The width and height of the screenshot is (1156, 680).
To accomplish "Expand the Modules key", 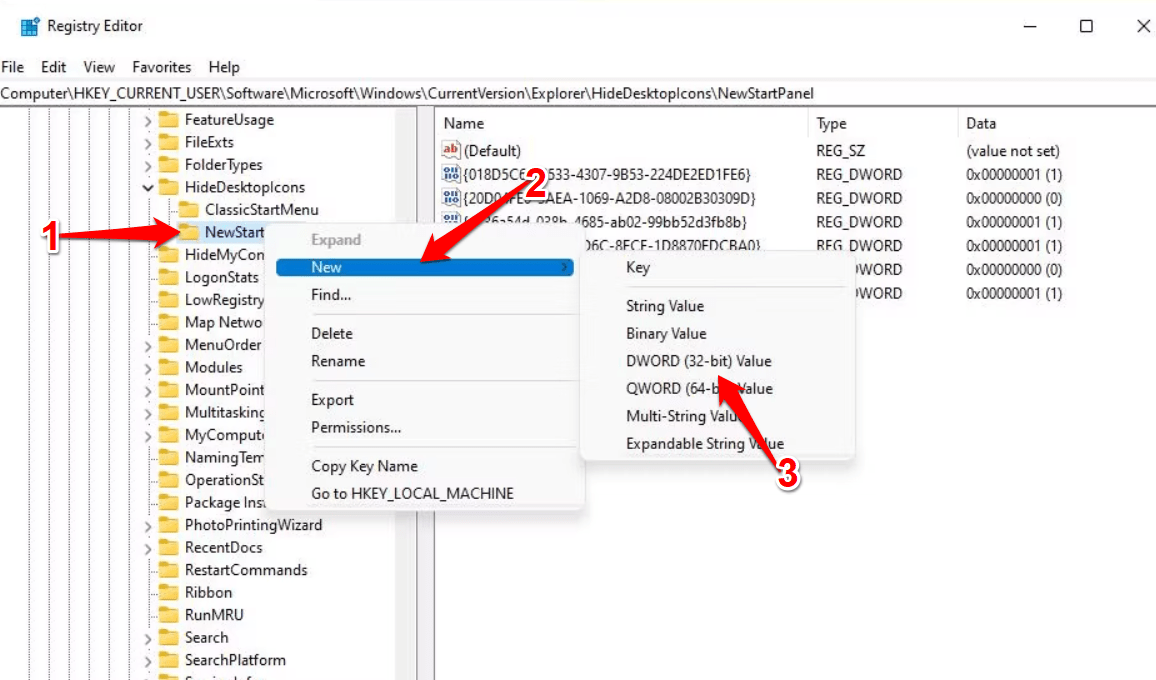I will [x=148, y=368].
